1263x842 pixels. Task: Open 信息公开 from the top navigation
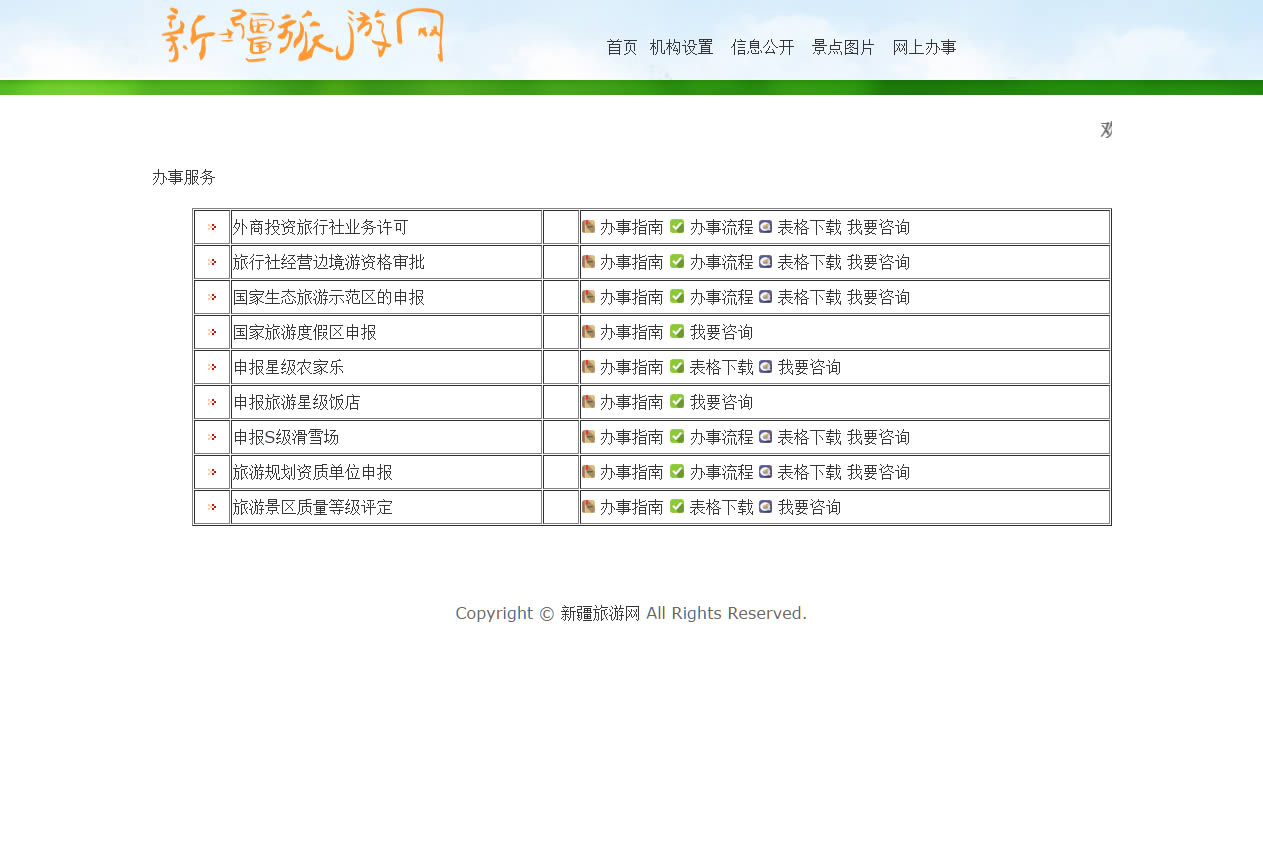click(x=762, y=47)
